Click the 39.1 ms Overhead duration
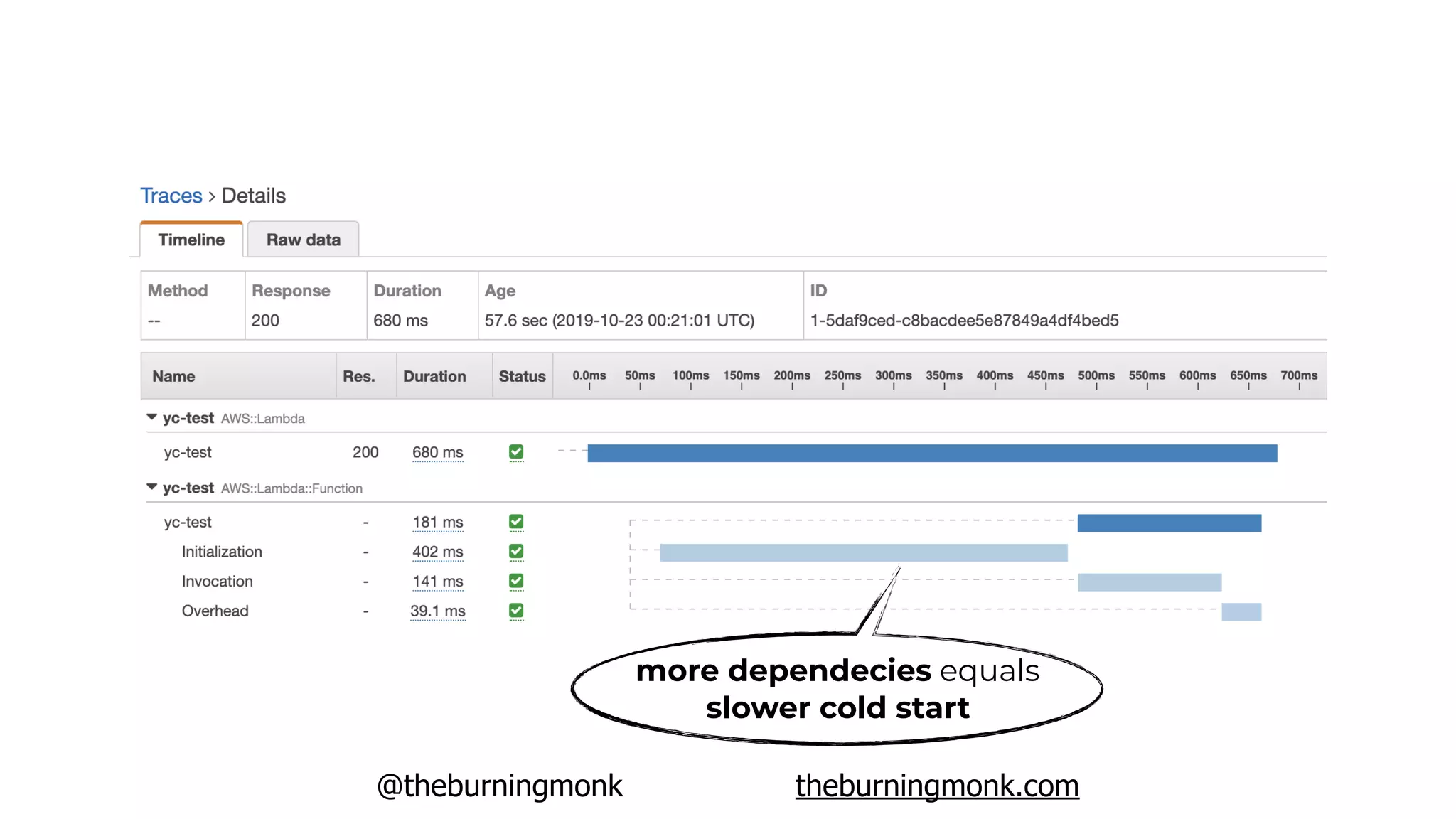Viewport: 1456px width, 819px height. (x=437, y=611)
